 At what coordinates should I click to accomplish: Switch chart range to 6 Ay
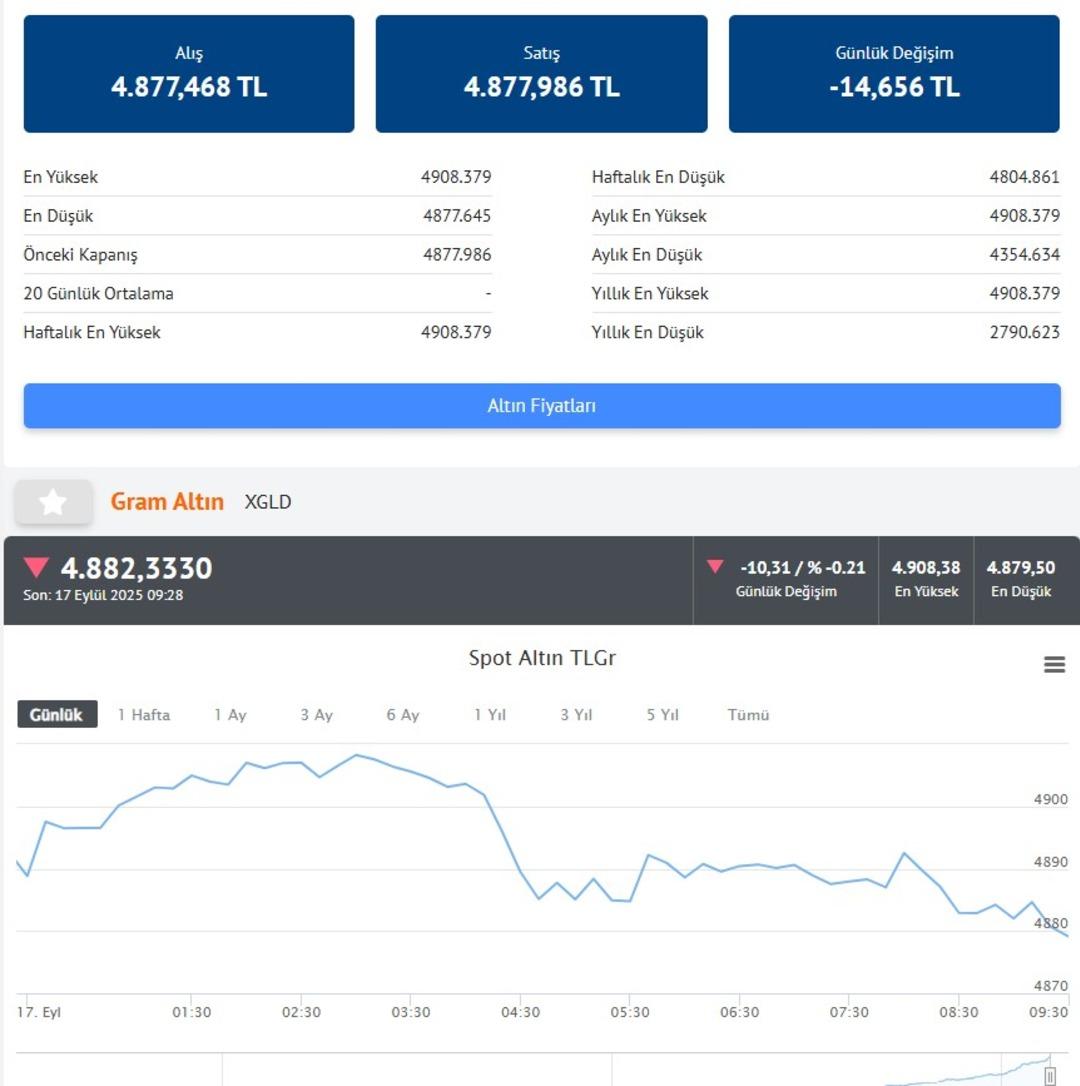[403, 715]
